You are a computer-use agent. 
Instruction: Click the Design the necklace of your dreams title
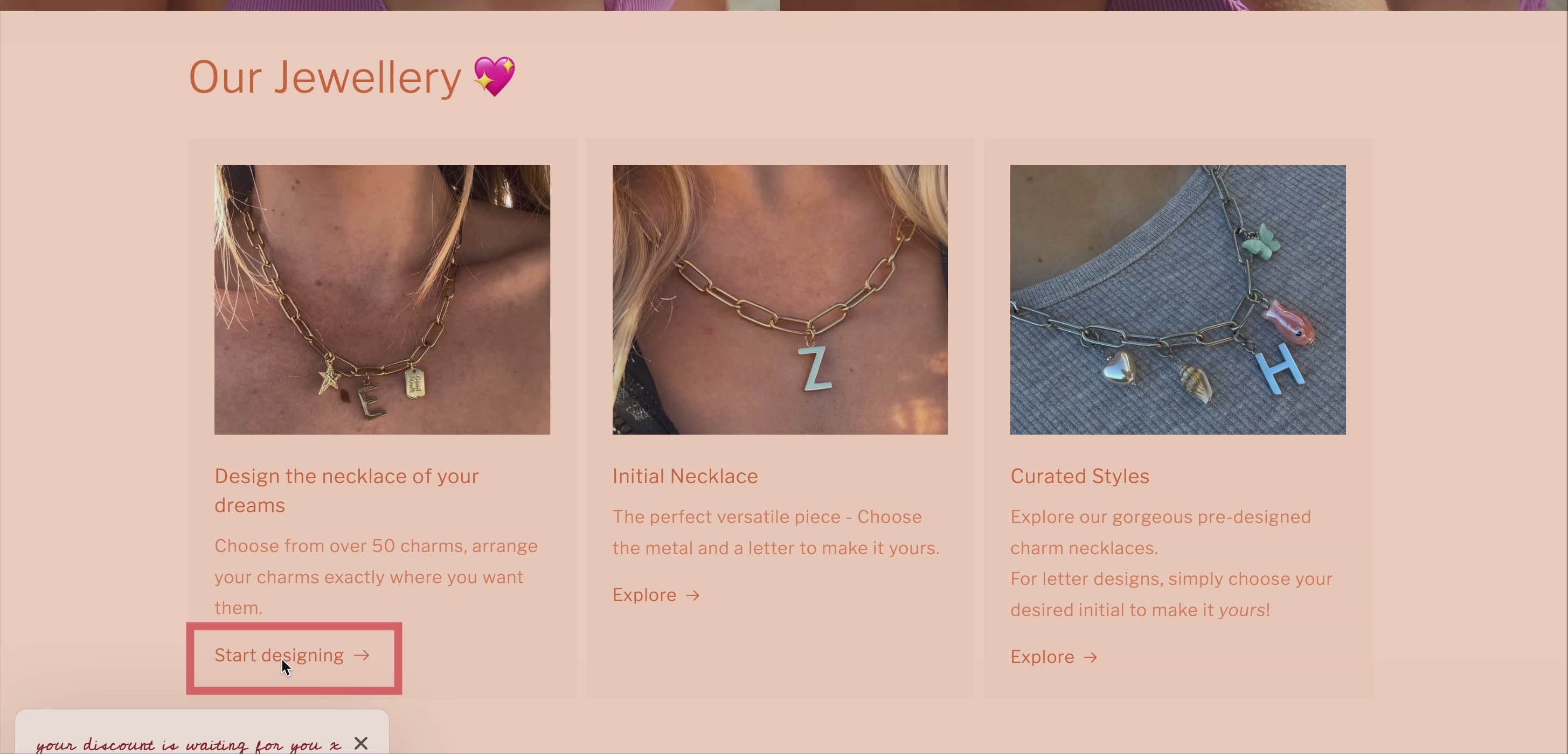click(346, 491)
